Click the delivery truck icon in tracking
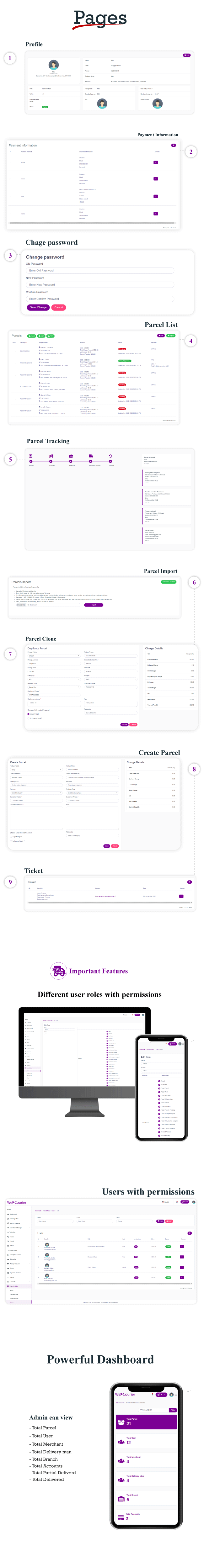Image resolution: width=204 pixels, height=1568 pixels. pos(91,456)
